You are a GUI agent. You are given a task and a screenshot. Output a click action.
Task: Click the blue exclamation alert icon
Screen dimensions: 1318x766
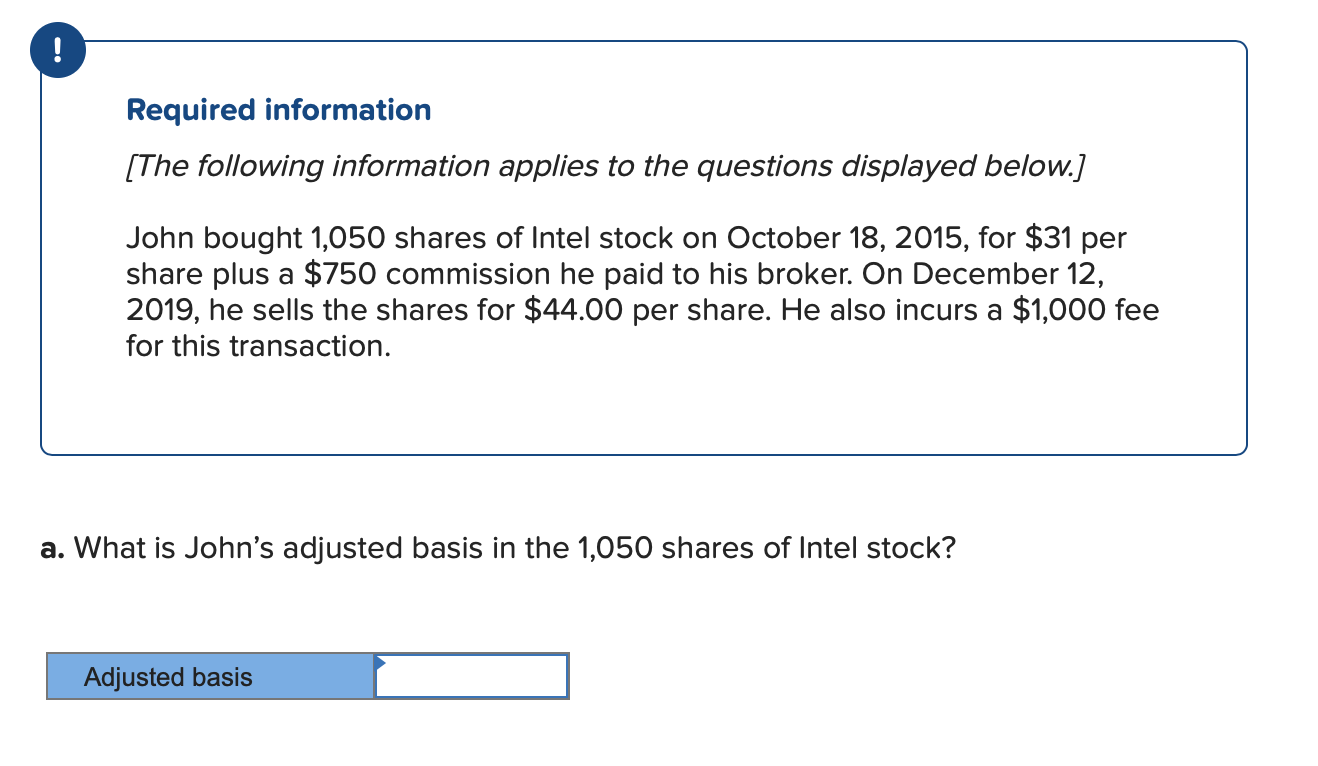coord(57,49)
